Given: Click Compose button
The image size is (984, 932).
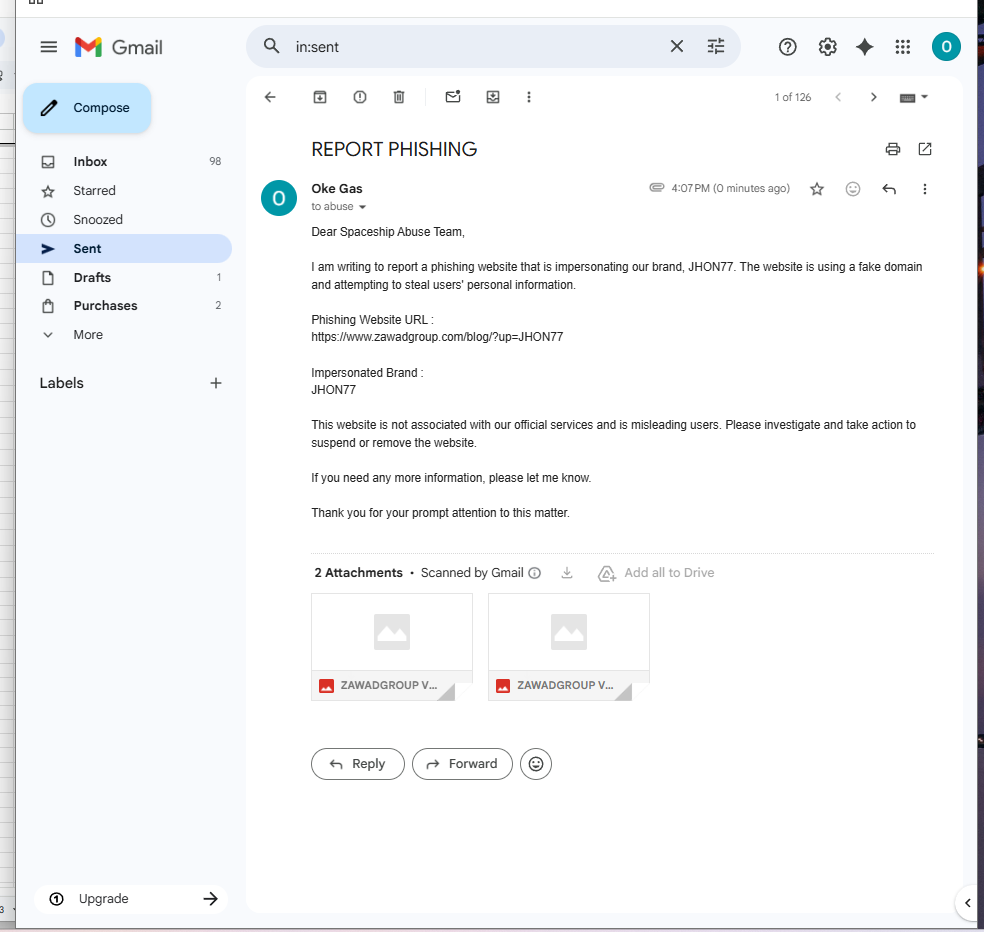Looking at the screenshot, I should tap(87, 108).
